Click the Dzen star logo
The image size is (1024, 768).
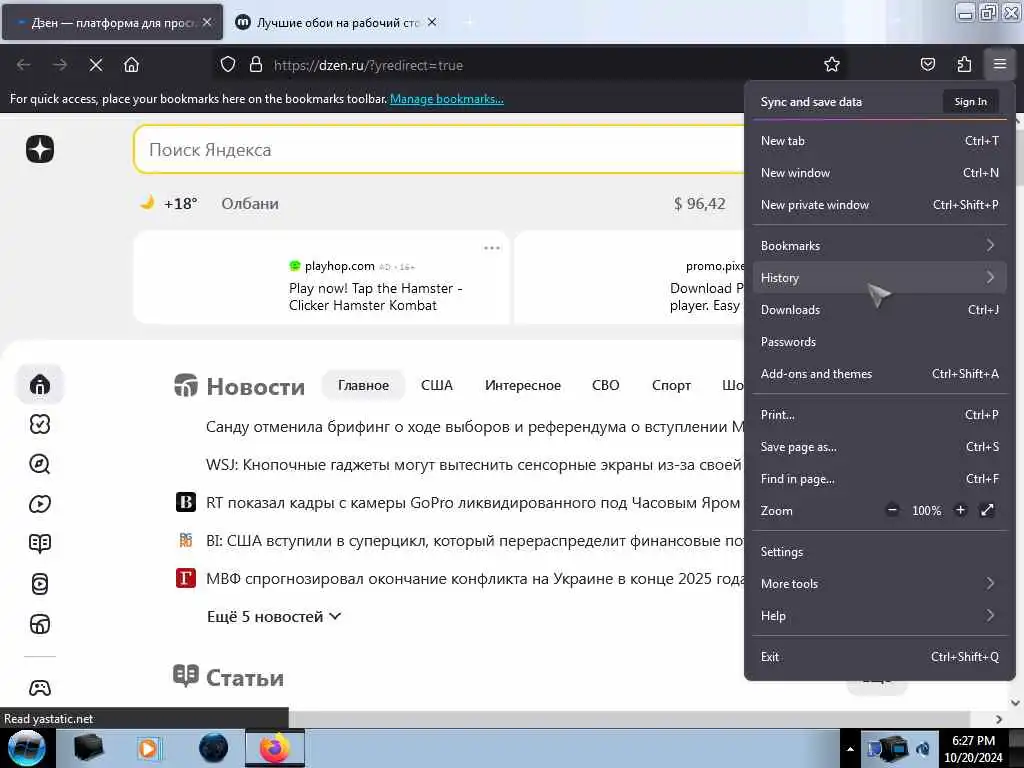click(x=40, y=149)
